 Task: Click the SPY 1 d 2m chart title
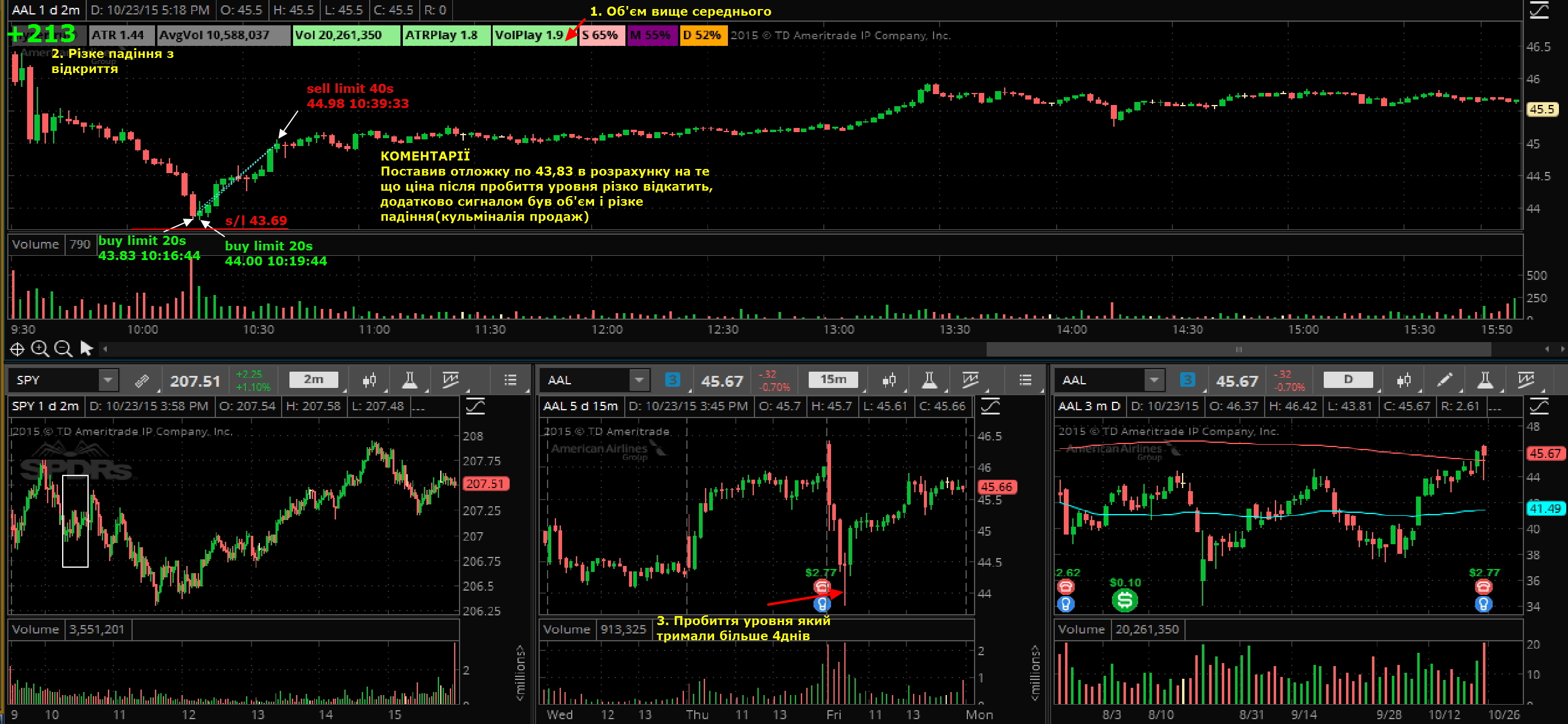[46, 405]
